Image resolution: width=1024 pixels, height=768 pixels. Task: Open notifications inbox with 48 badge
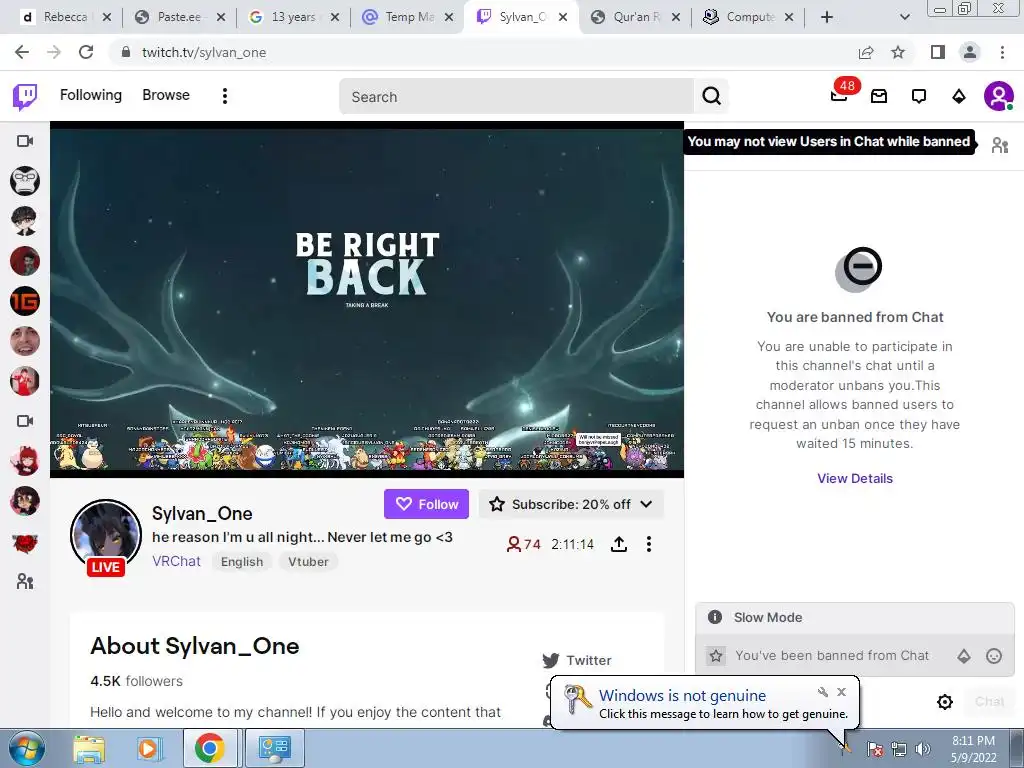click(x=840, y=96)
